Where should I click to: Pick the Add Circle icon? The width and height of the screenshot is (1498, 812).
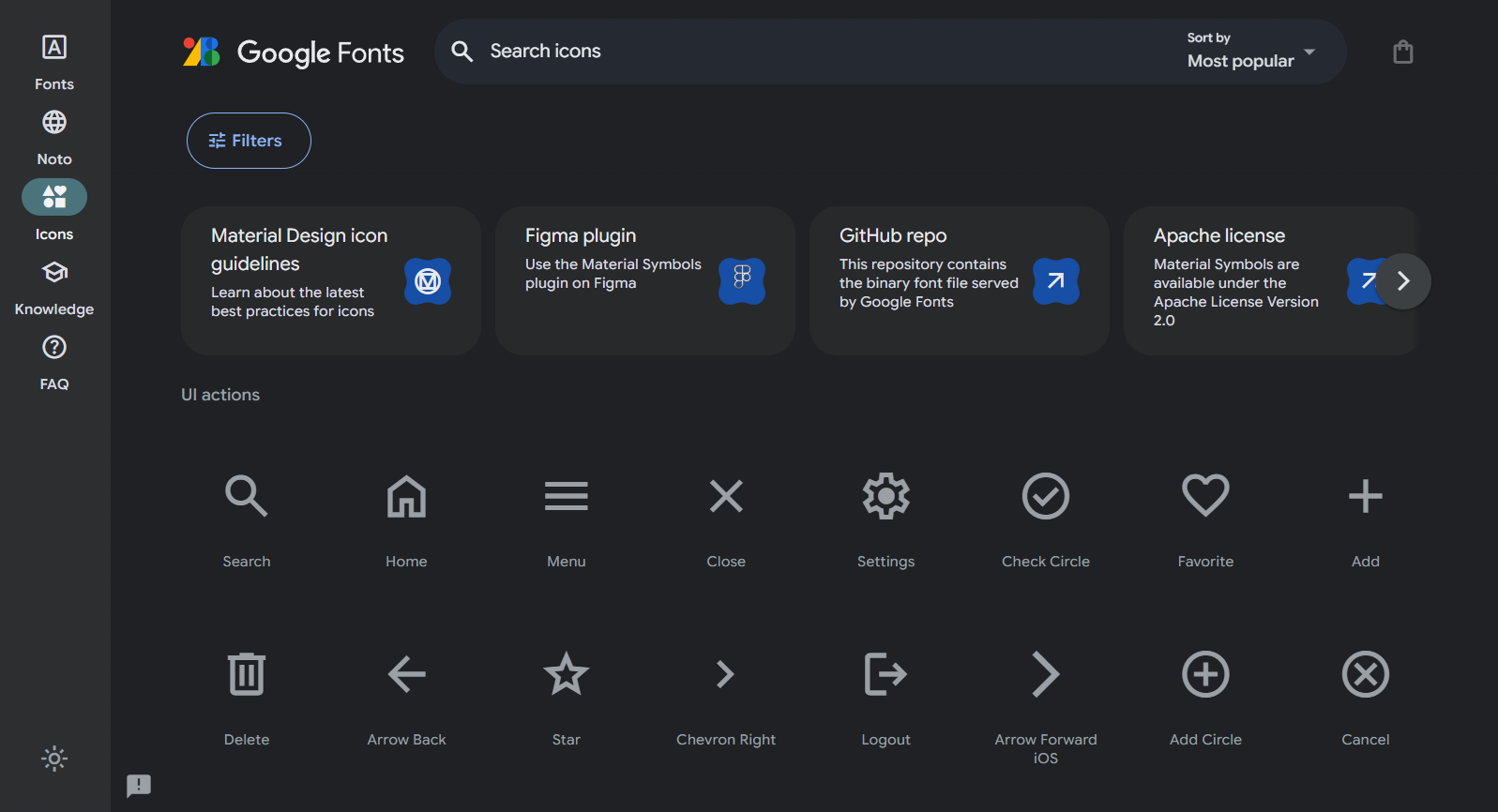coord(1205,674)
